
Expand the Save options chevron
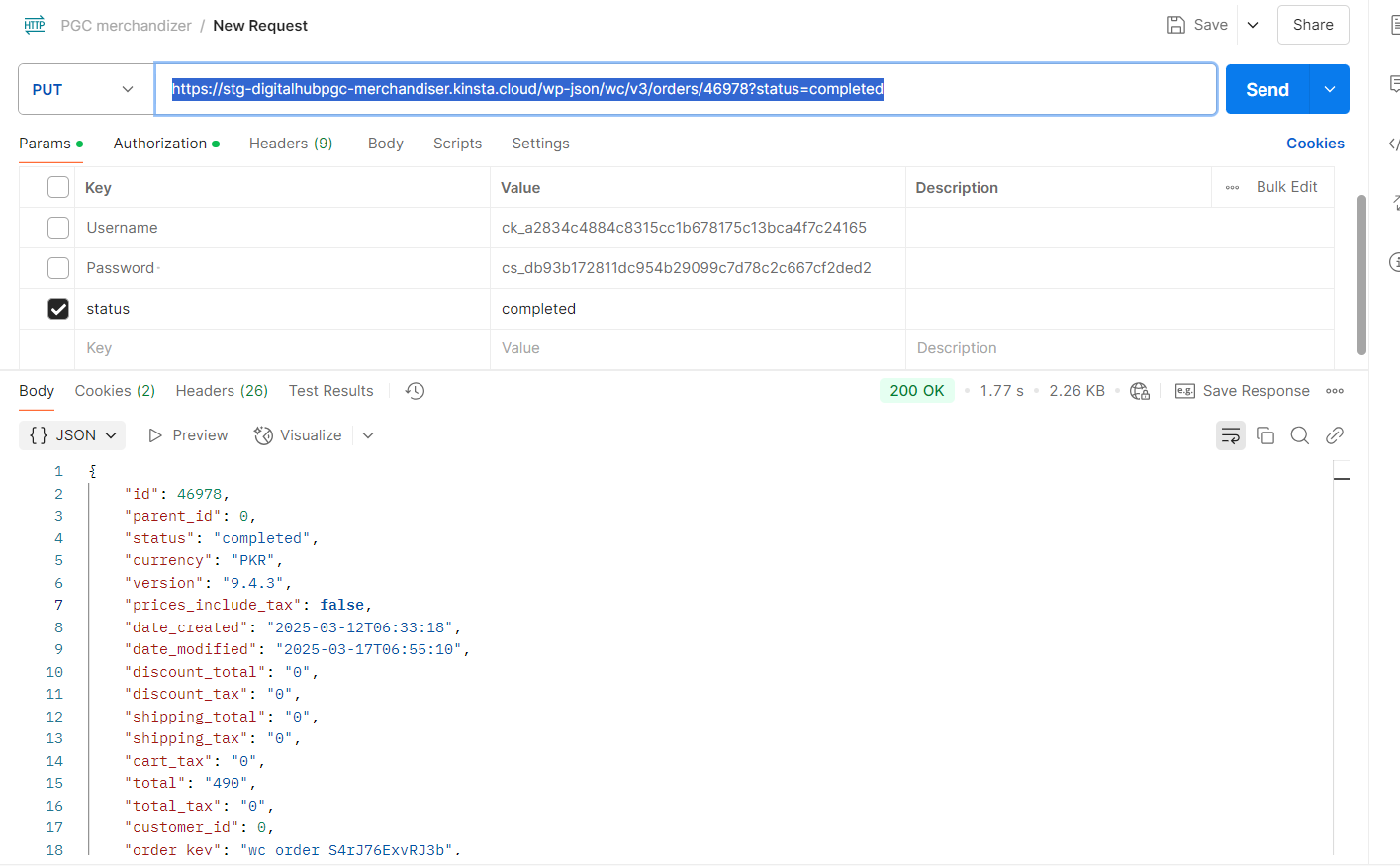[1253, 25]
